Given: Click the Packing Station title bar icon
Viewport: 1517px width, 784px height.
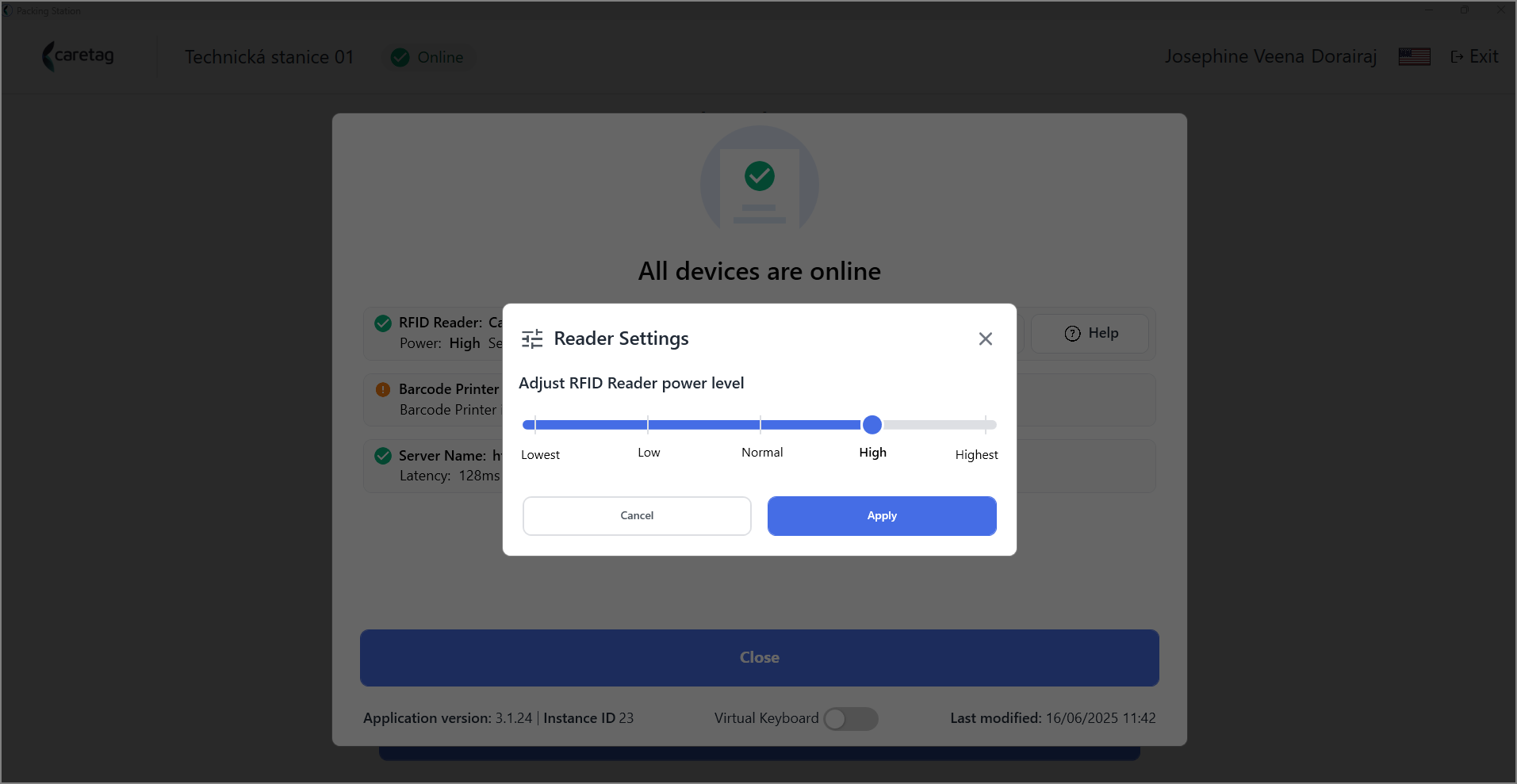Looking at the screenshot, I should 8,10.
